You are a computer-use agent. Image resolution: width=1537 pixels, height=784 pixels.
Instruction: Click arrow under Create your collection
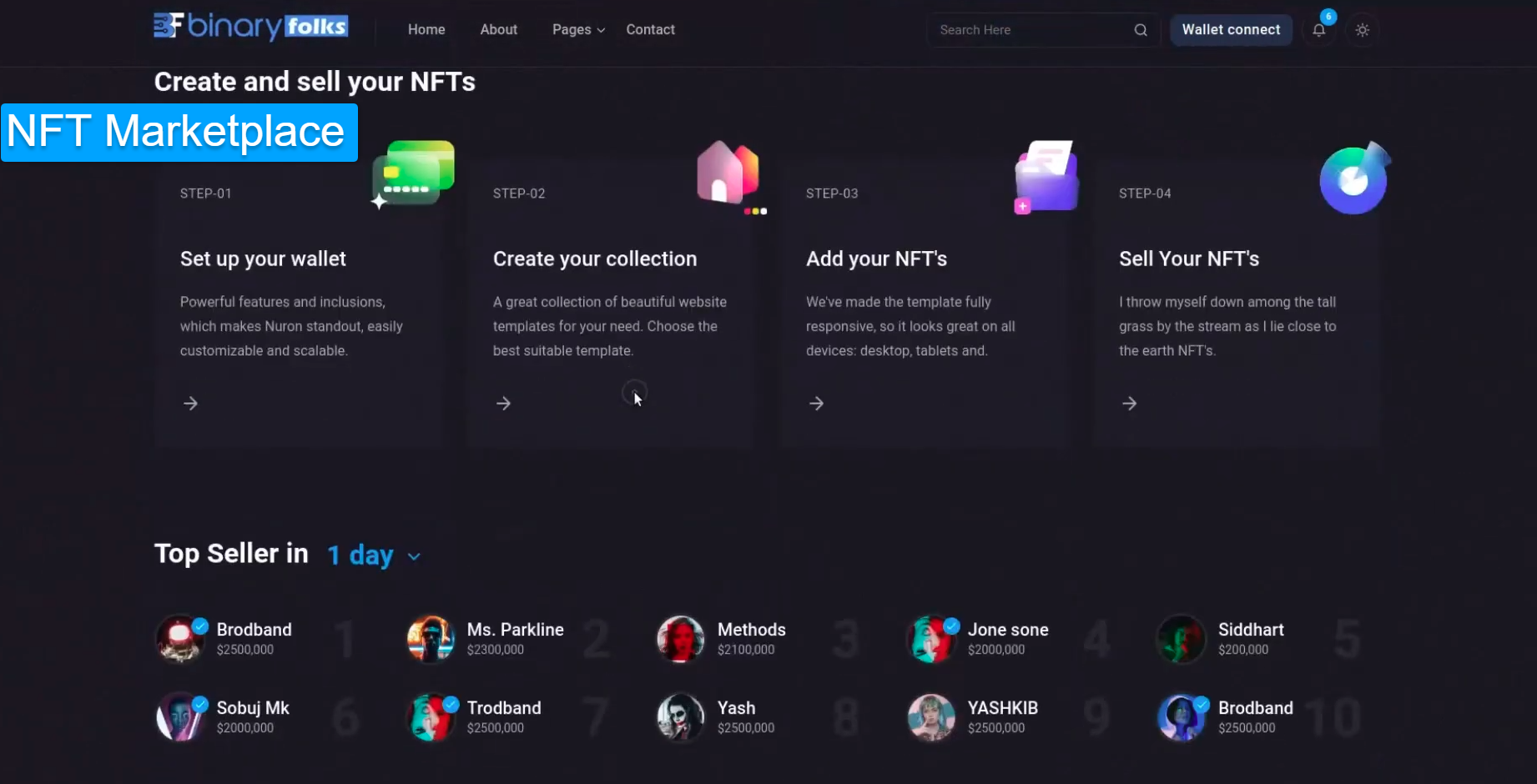point(503,404)
